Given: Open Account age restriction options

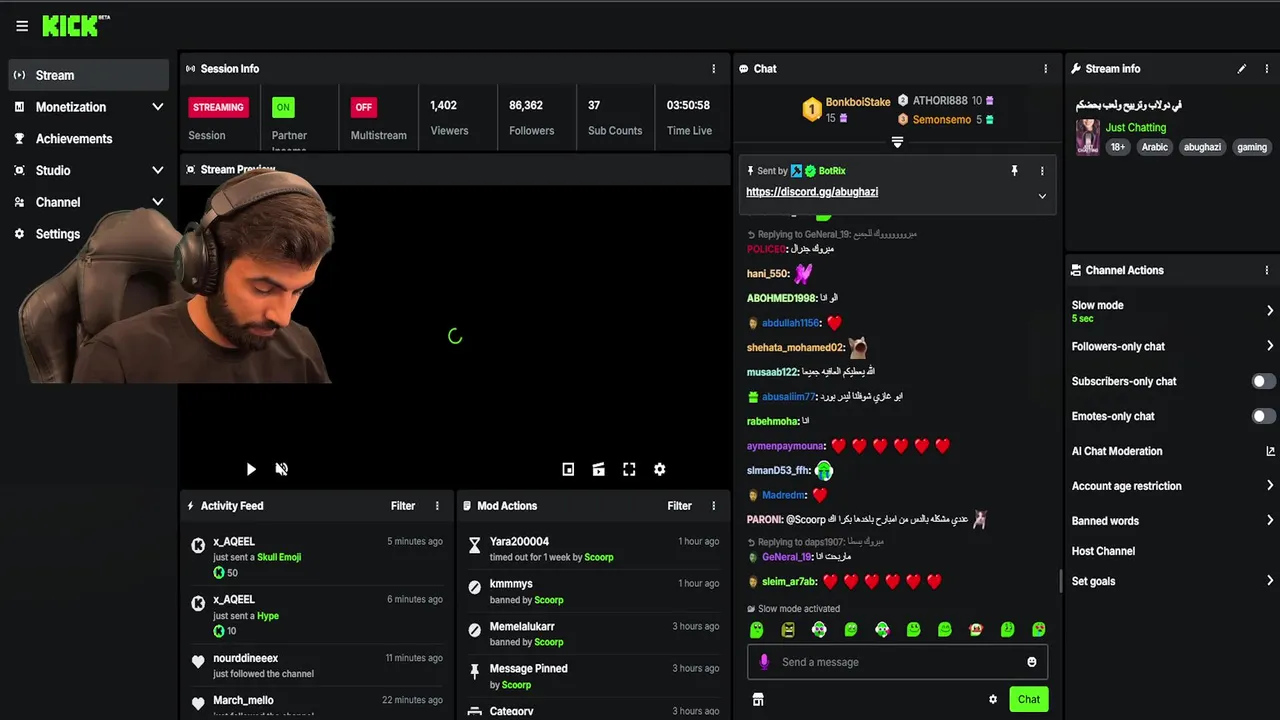Looking at the screenshot, I should [x=1172, y=486].
